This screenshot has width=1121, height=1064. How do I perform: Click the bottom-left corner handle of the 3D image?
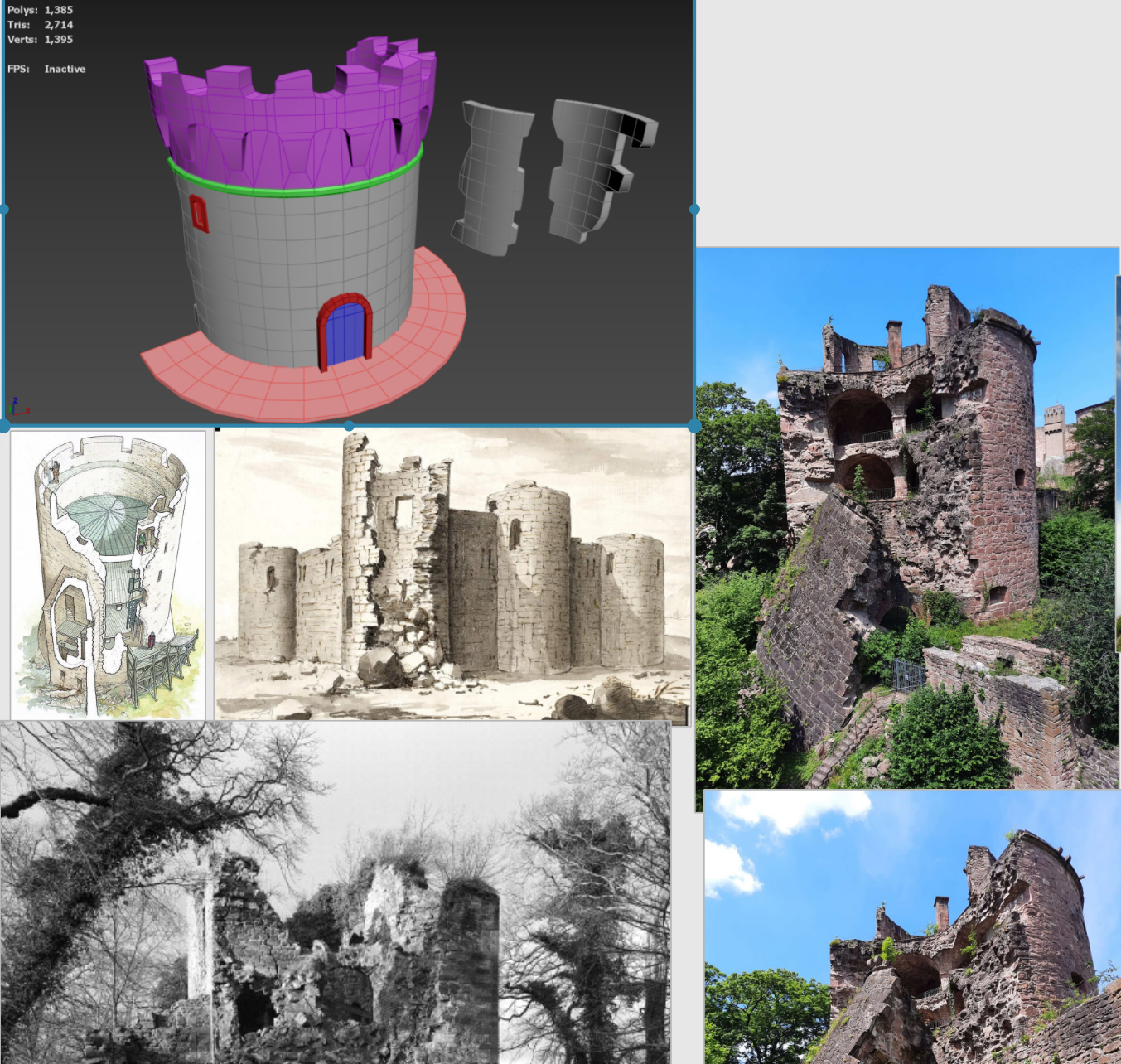click(4, 425)
